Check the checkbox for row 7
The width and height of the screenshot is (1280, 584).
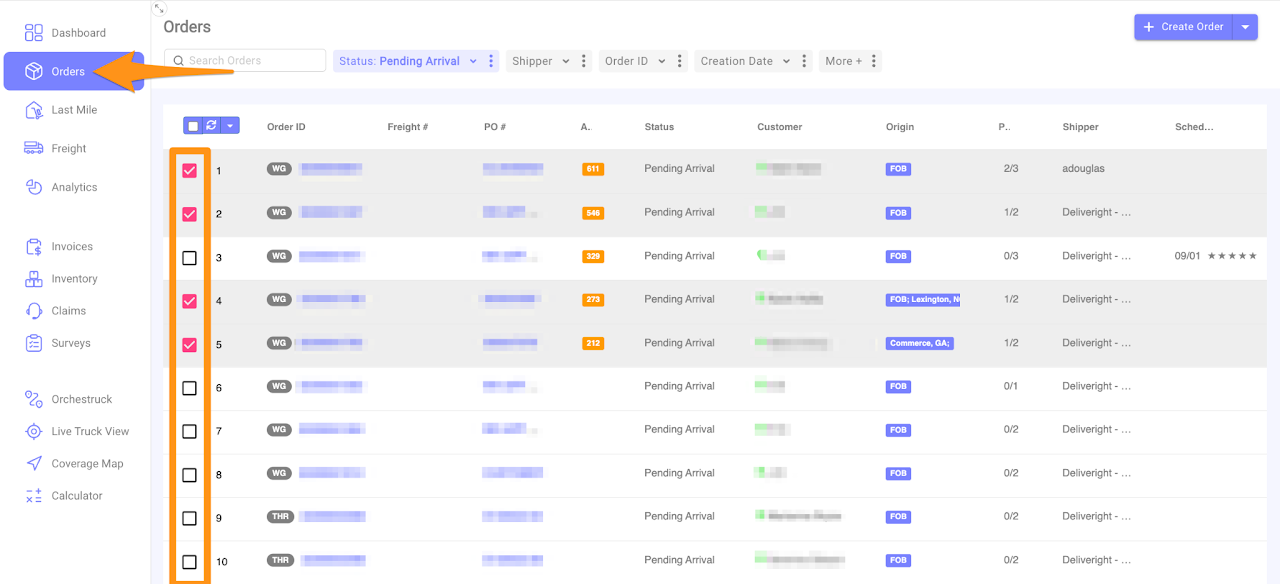[189, 431]
